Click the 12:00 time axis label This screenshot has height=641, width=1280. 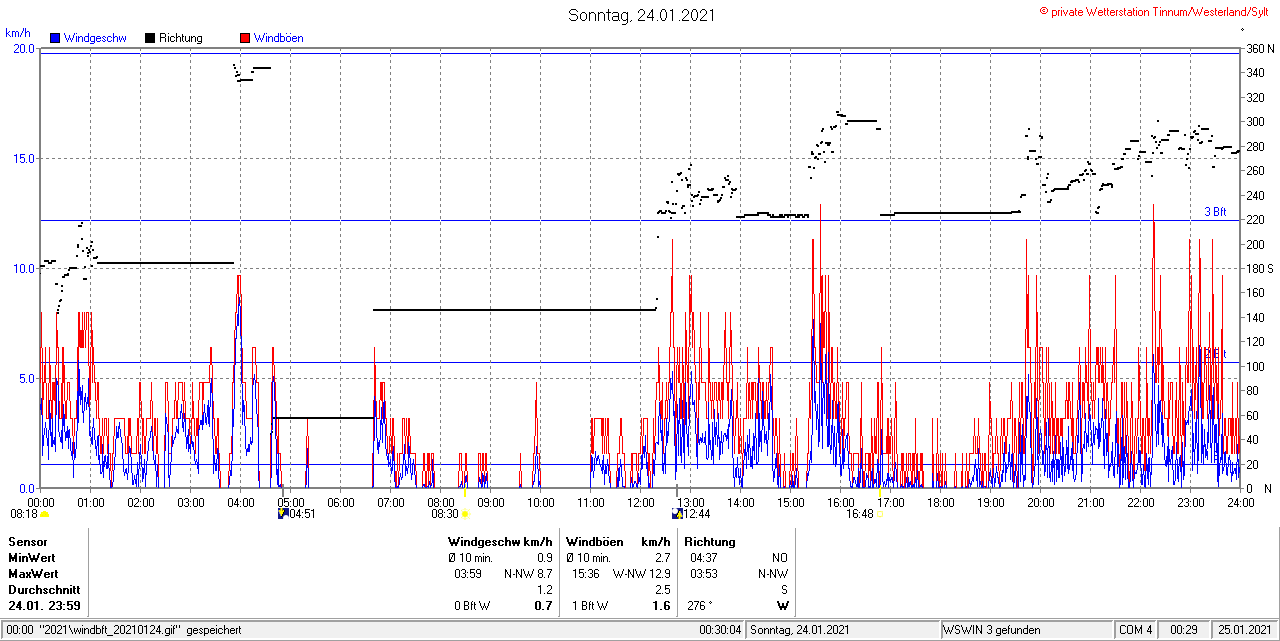pos(641,502)
